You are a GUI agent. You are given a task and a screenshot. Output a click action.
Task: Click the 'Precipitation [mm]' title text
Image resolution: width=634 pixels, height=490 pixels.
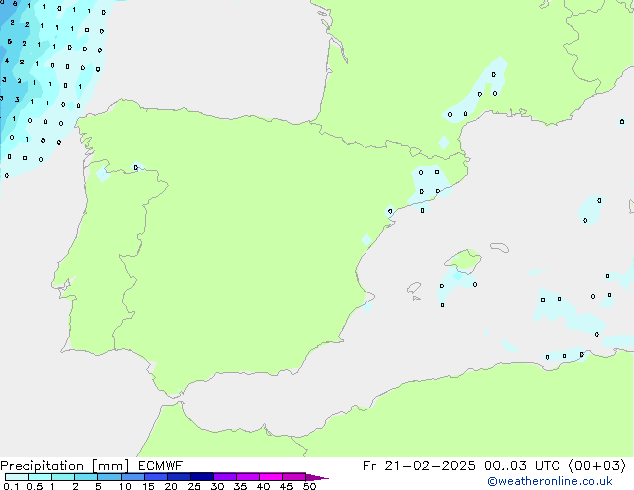tap(65, 466)
